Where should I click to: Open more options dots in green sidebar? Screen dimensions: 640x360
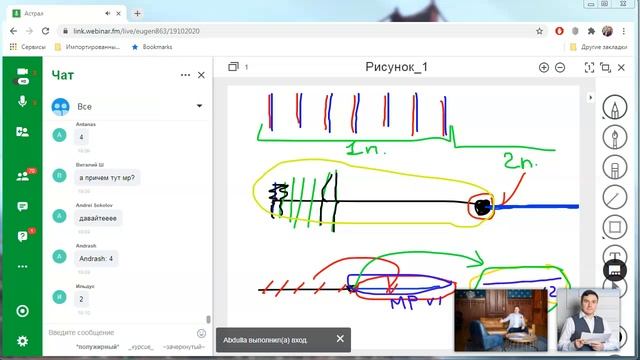(x=22, y=267)
